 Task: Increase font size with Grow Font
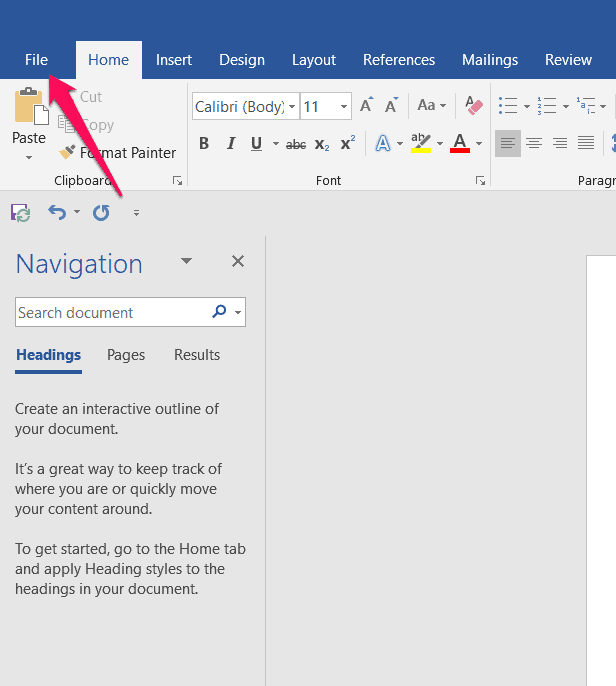(366, 106)
